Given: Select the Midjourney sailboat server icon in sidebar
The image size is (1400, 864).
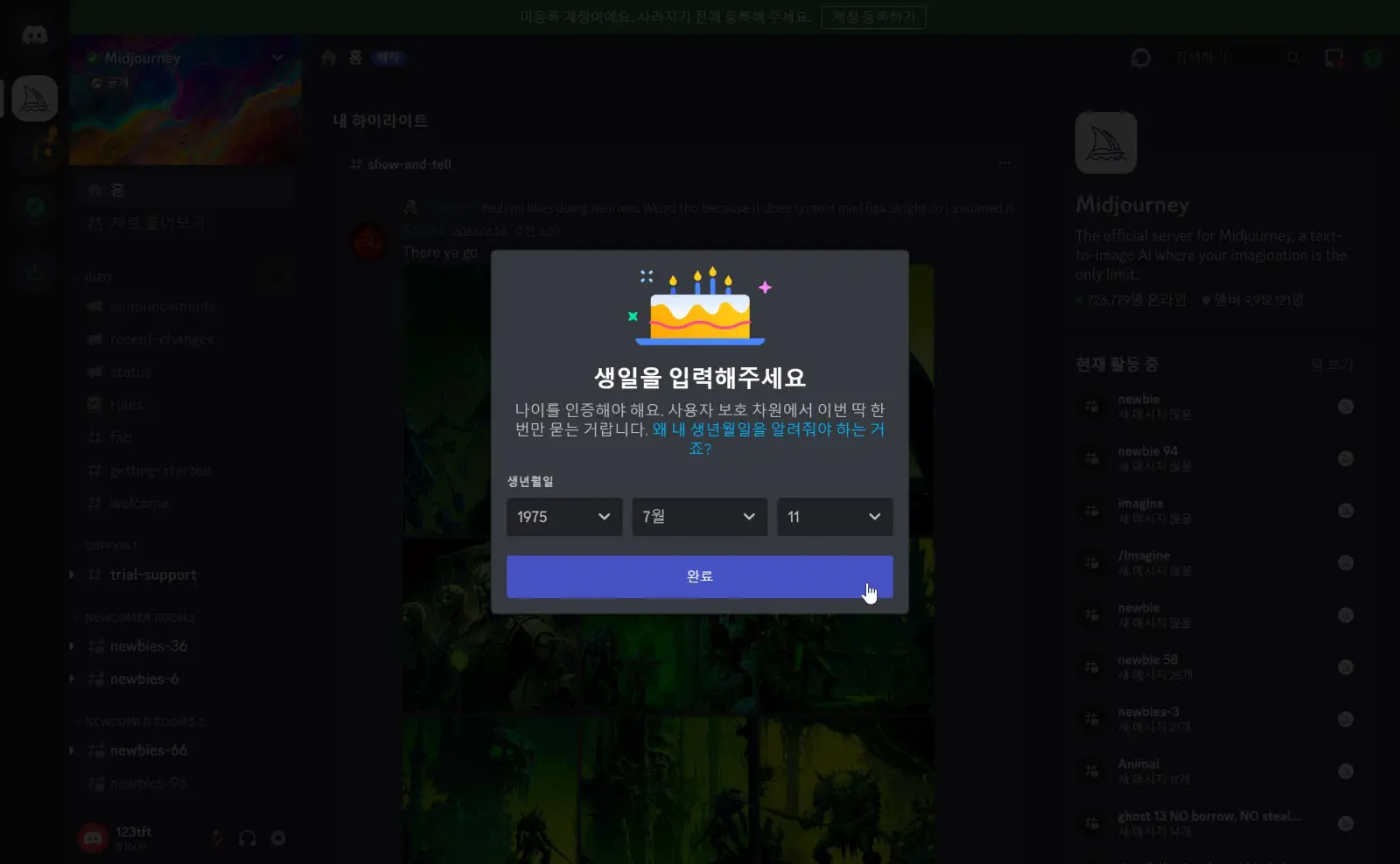Looking at the screenshot, I should 34,98.
